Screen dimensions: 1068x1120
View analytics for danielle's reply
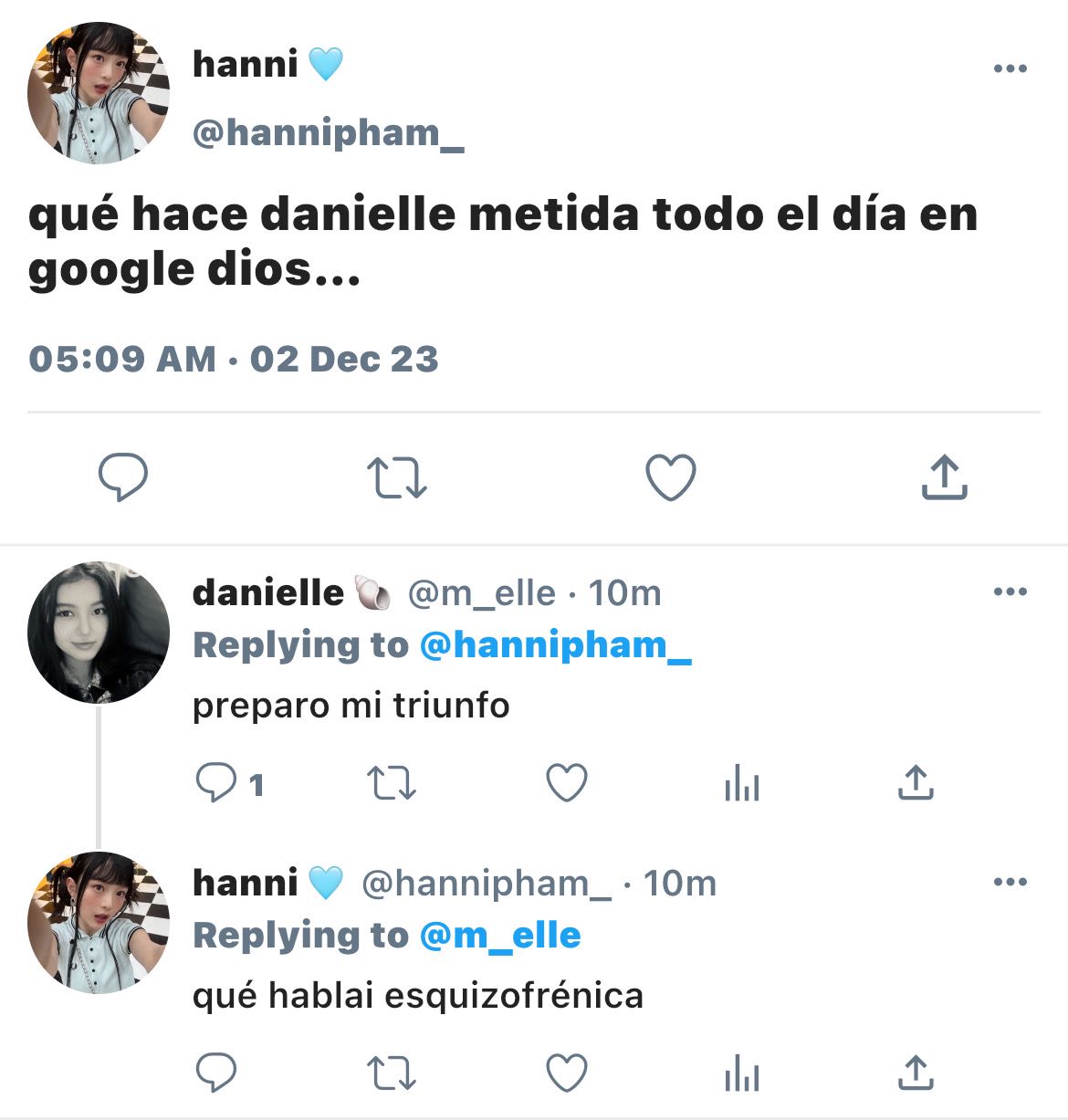point(741,783)
